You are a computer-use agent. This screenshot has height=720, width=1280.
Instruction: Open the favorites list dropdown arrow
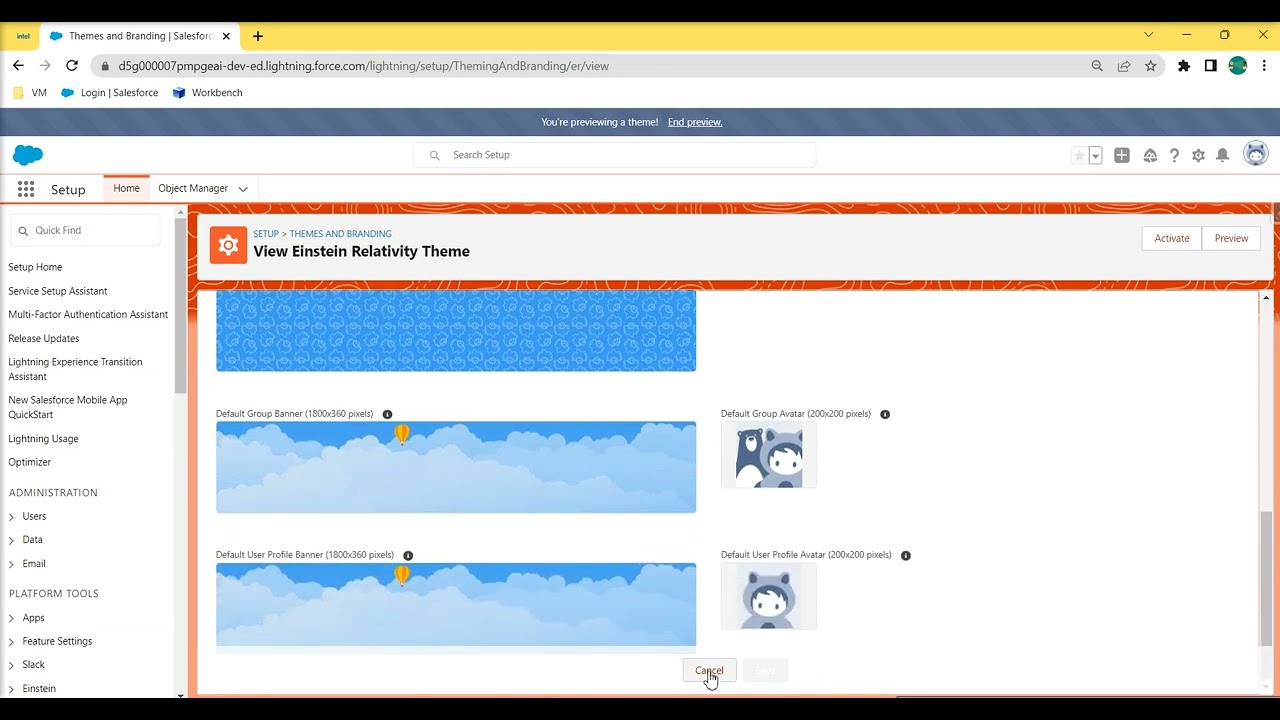(x=1095, y=156)
